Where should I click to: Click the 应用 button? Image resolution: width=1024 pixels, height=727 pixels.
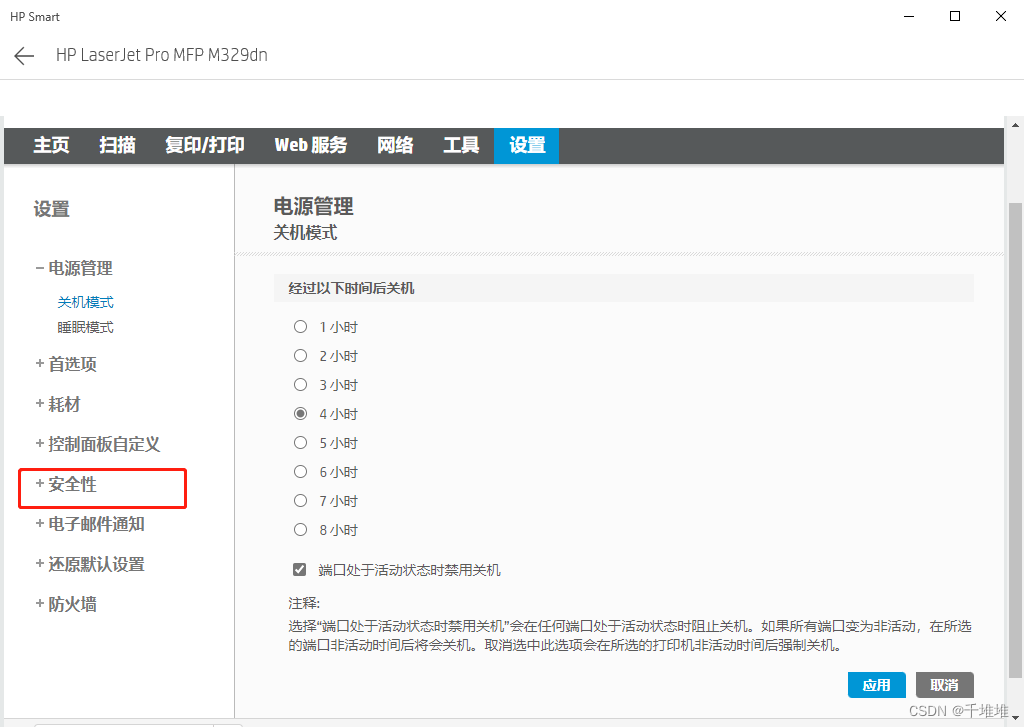876,685
